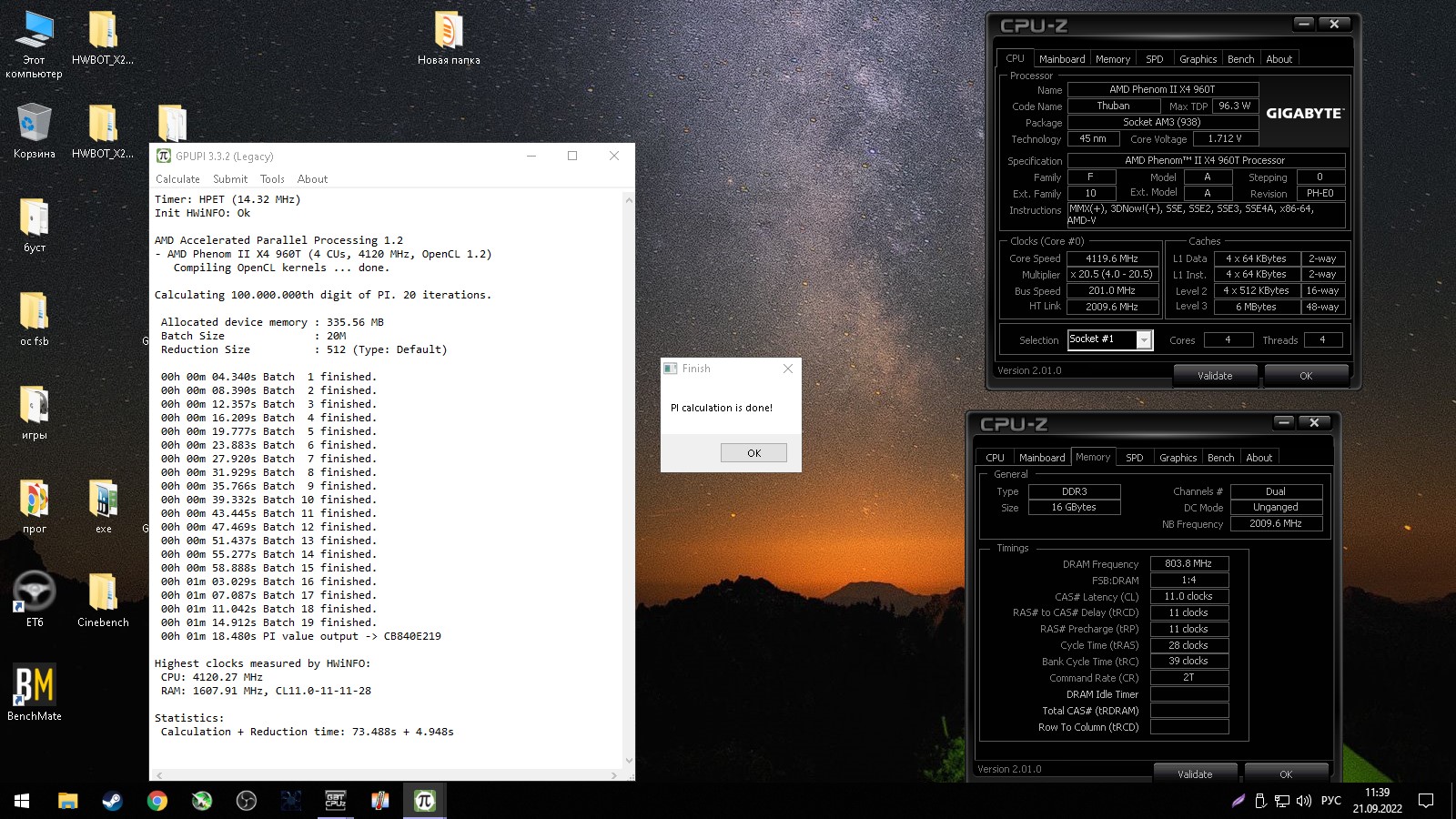Open SPD tab in CPU-Z processor window

(1154, 59)
